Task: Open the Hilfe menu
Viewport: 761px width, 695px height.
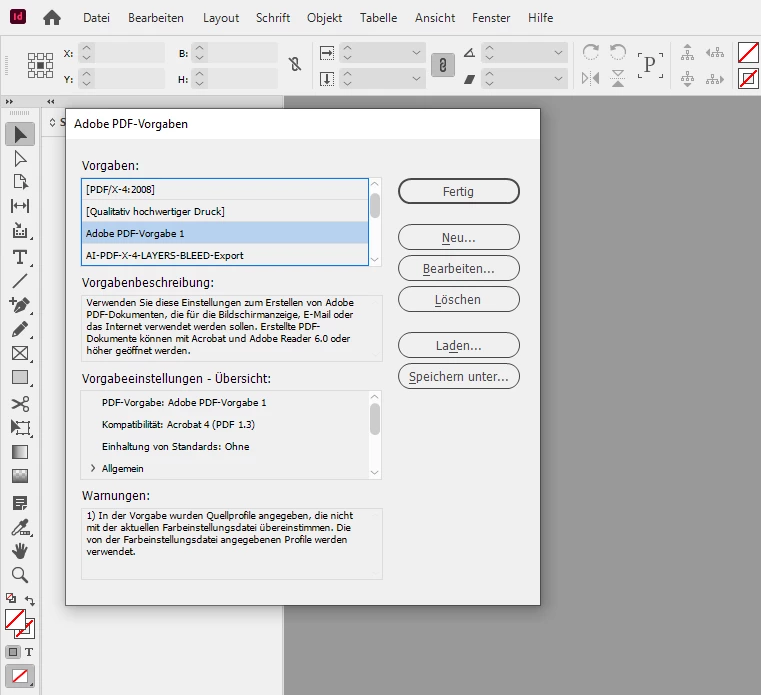Action: click(x=540, y=18)
